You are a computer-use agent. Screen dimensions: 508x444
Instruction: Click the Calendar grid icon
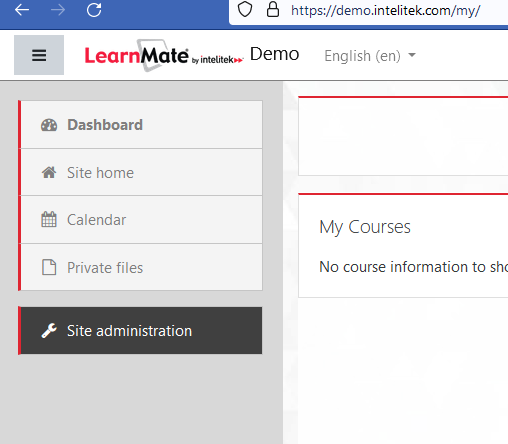pos(49,219)
